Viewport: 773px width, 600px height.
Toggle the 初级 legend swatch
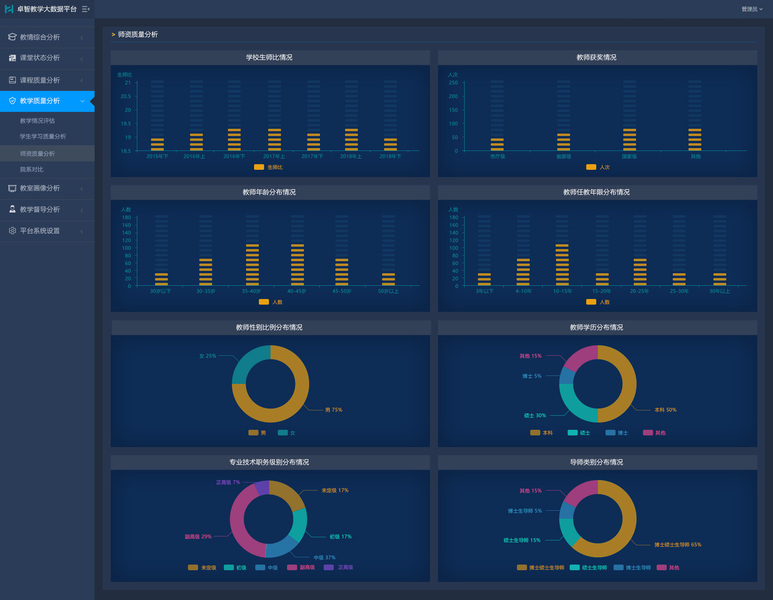click(x=229, y=567)
